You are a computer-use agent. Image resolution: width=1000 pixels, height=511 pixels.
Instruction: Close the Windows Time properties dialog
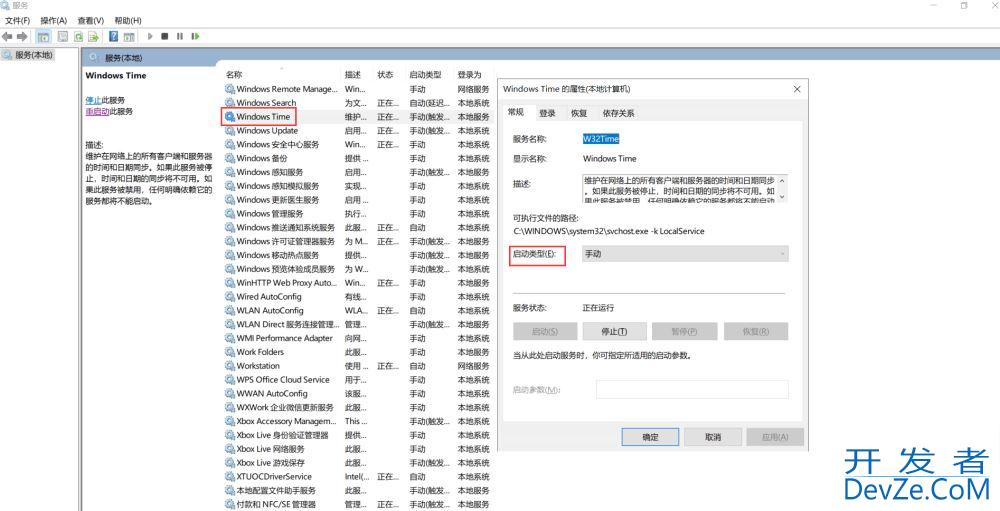click(x=797, y=89)
